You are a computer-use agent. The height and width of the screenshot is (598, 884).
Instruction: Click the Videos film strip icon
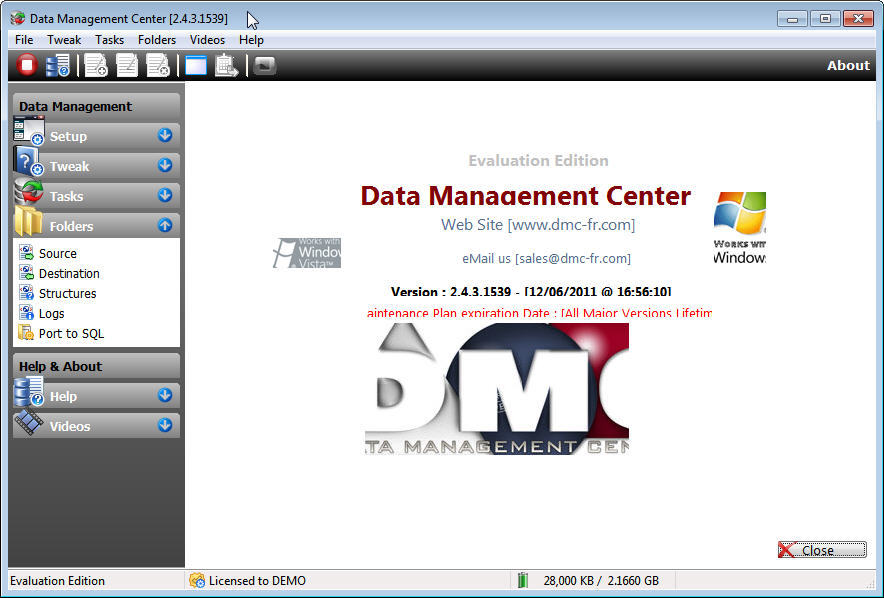pyautogui.click(x=29, y=423)
